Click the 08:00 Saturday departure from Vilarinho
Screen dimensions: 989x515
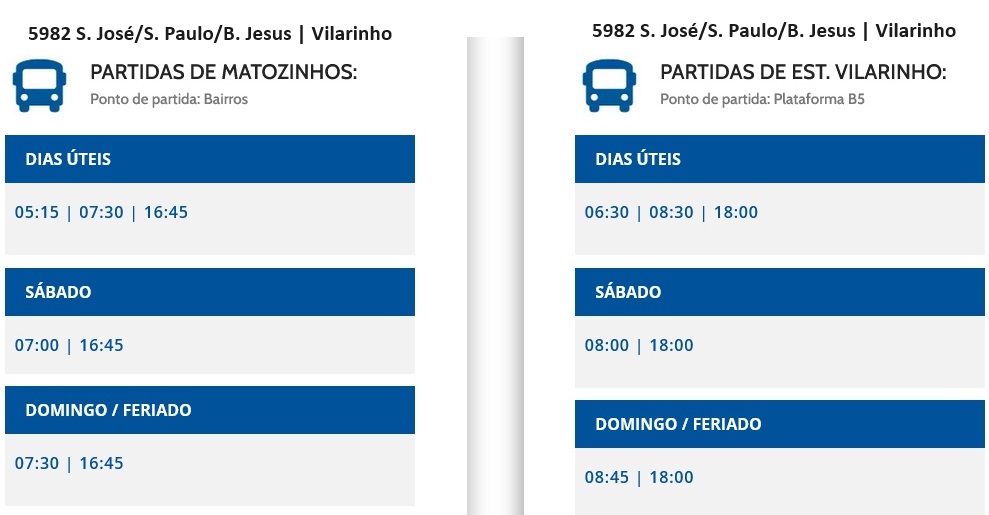[607, 345]
